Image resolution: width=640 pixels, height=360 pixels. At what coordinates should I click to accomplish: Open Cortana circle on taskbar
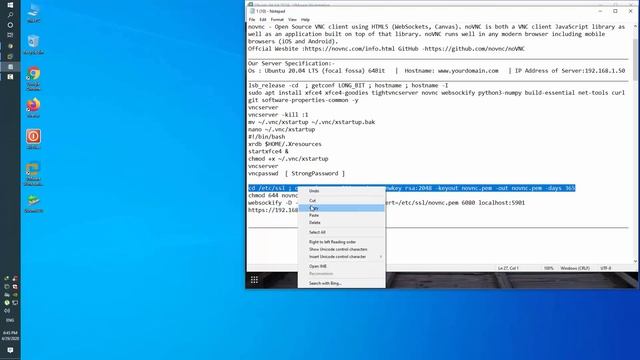(x=10, y=25)
